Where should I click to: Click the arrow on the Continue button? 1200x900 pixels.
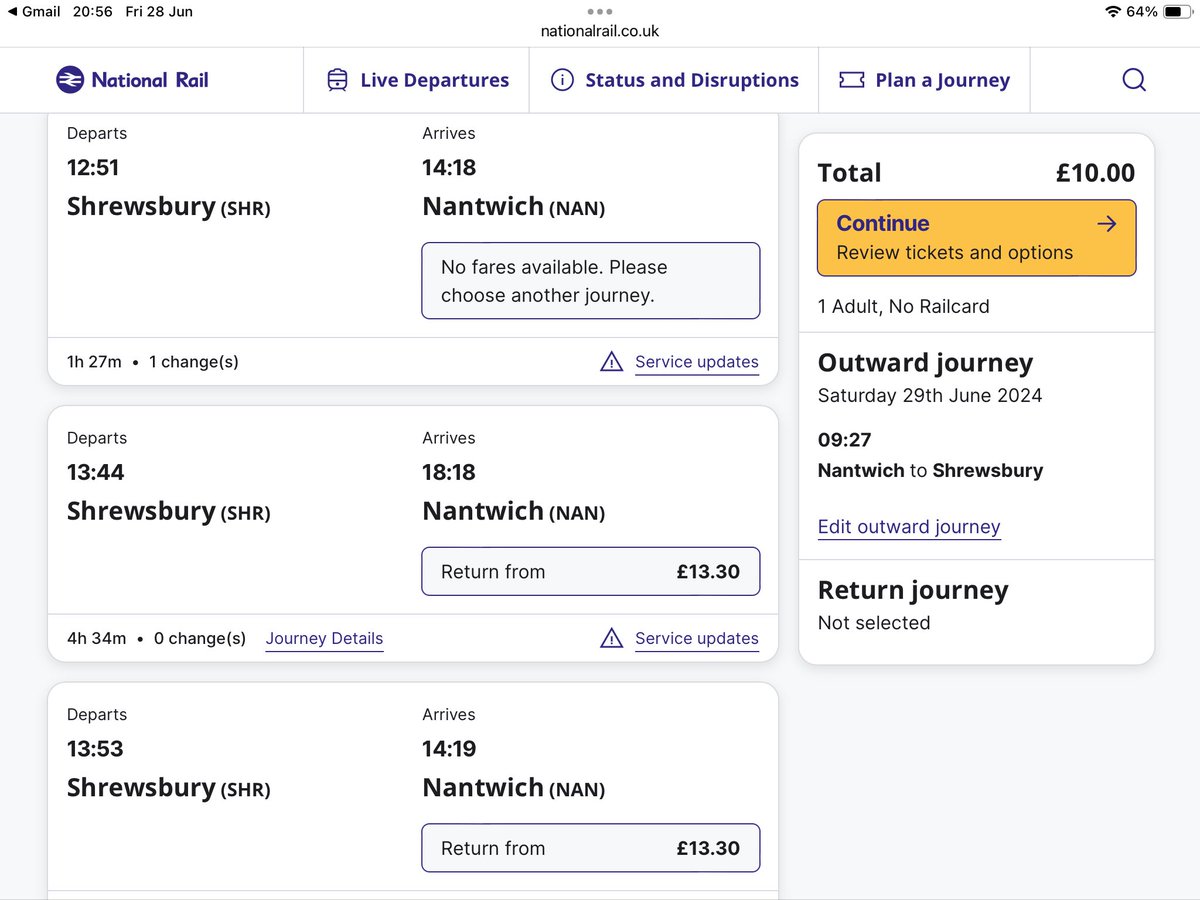[1106, 224]
